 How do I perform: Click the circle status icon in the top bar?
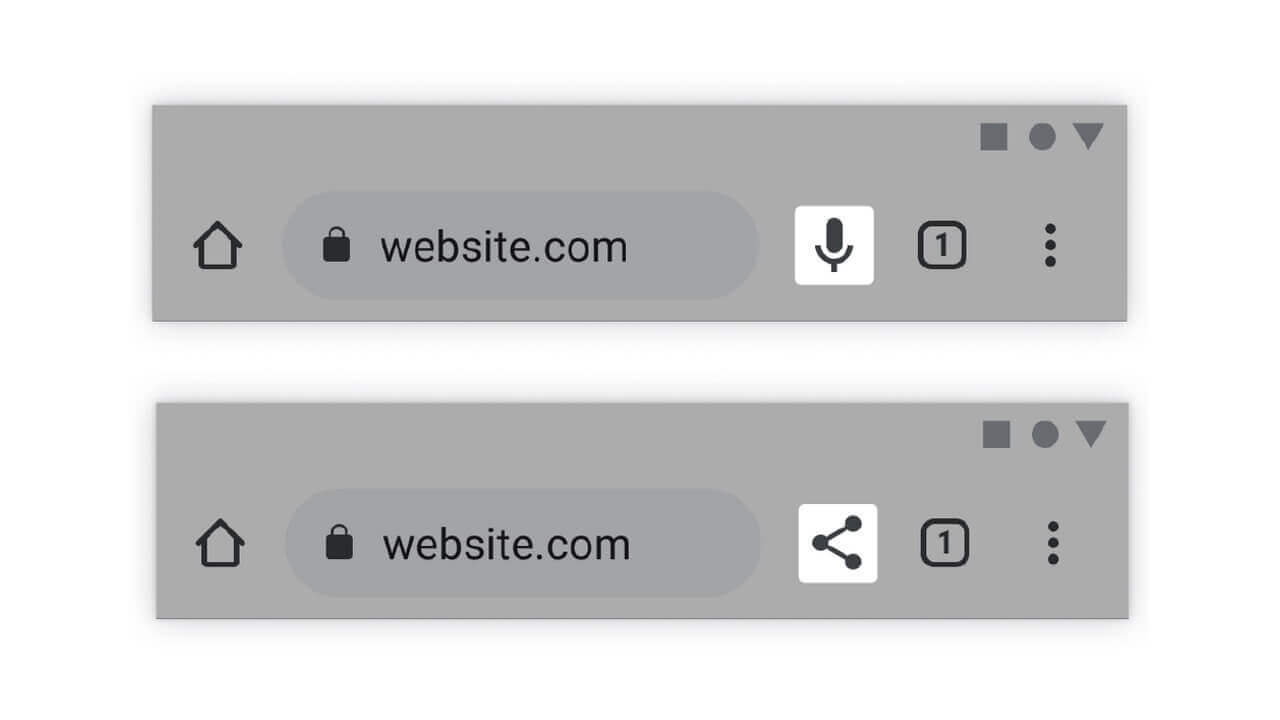click(1042, 137)
